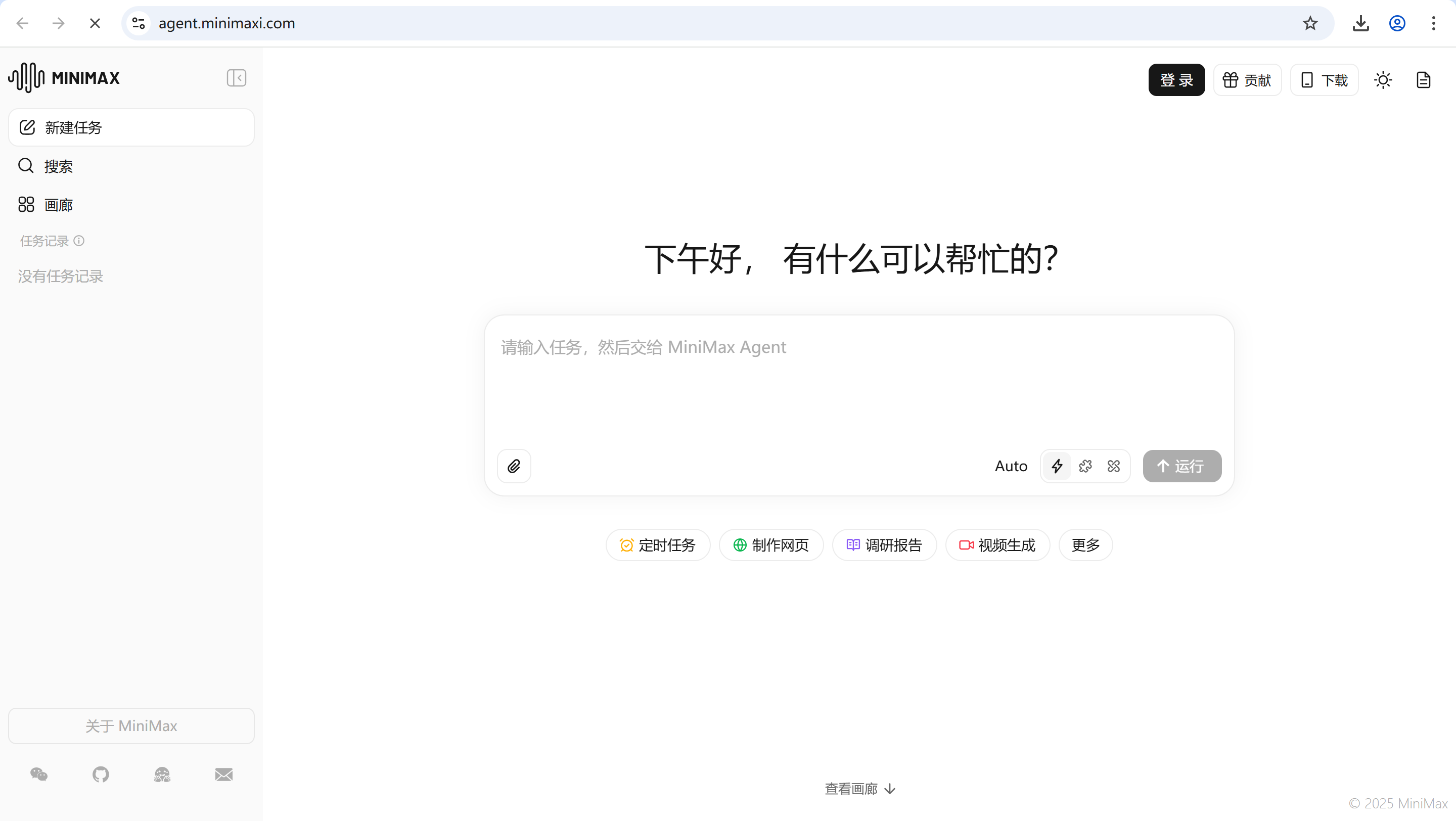Choose the 视频生成 quick action
The image size is (1456, 821).
tap(997, 544)
